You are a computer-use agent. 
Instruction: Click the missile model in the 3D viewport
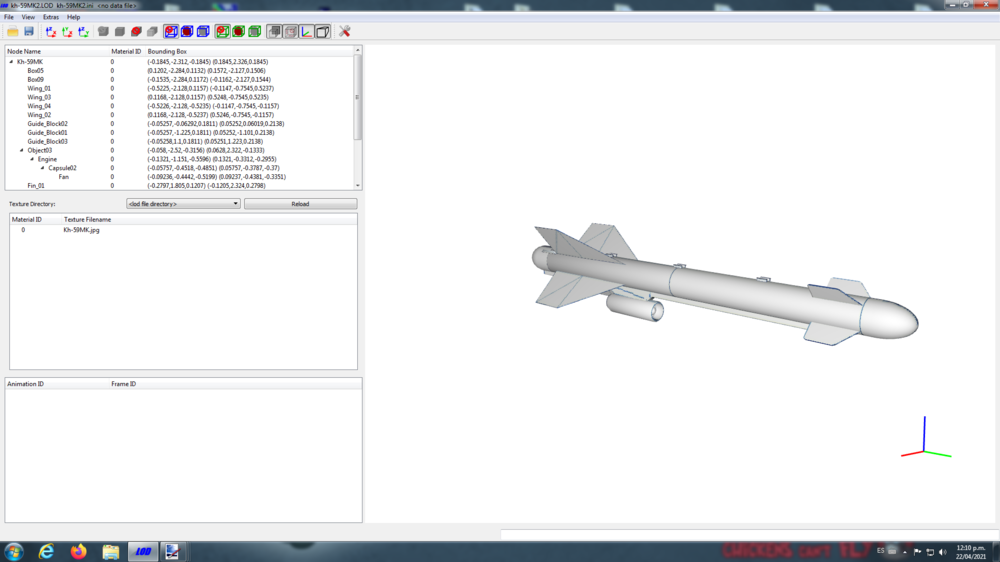(724, 287)
